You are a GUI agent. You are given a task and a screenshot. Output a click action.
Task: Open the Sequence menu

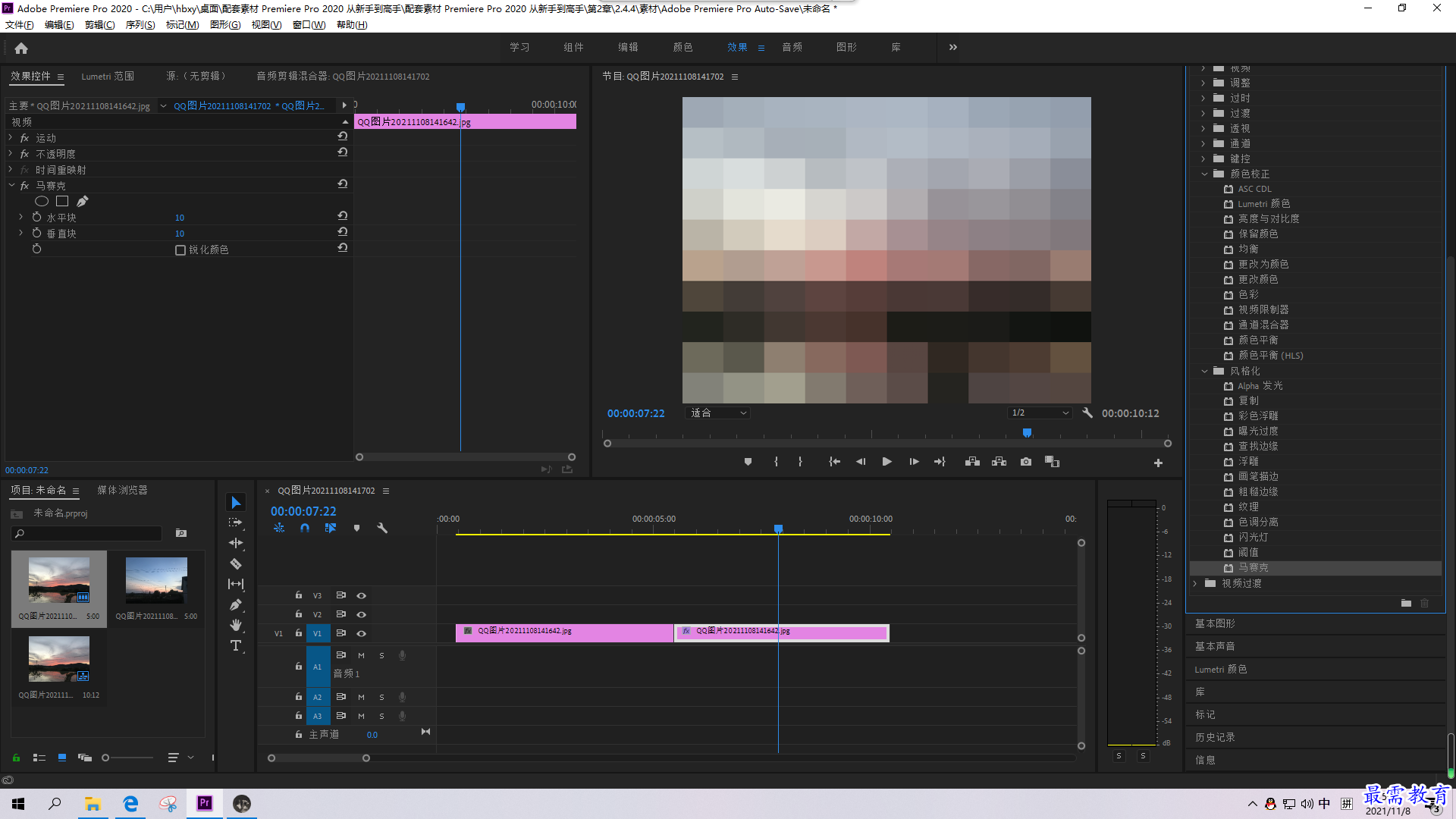140,25
